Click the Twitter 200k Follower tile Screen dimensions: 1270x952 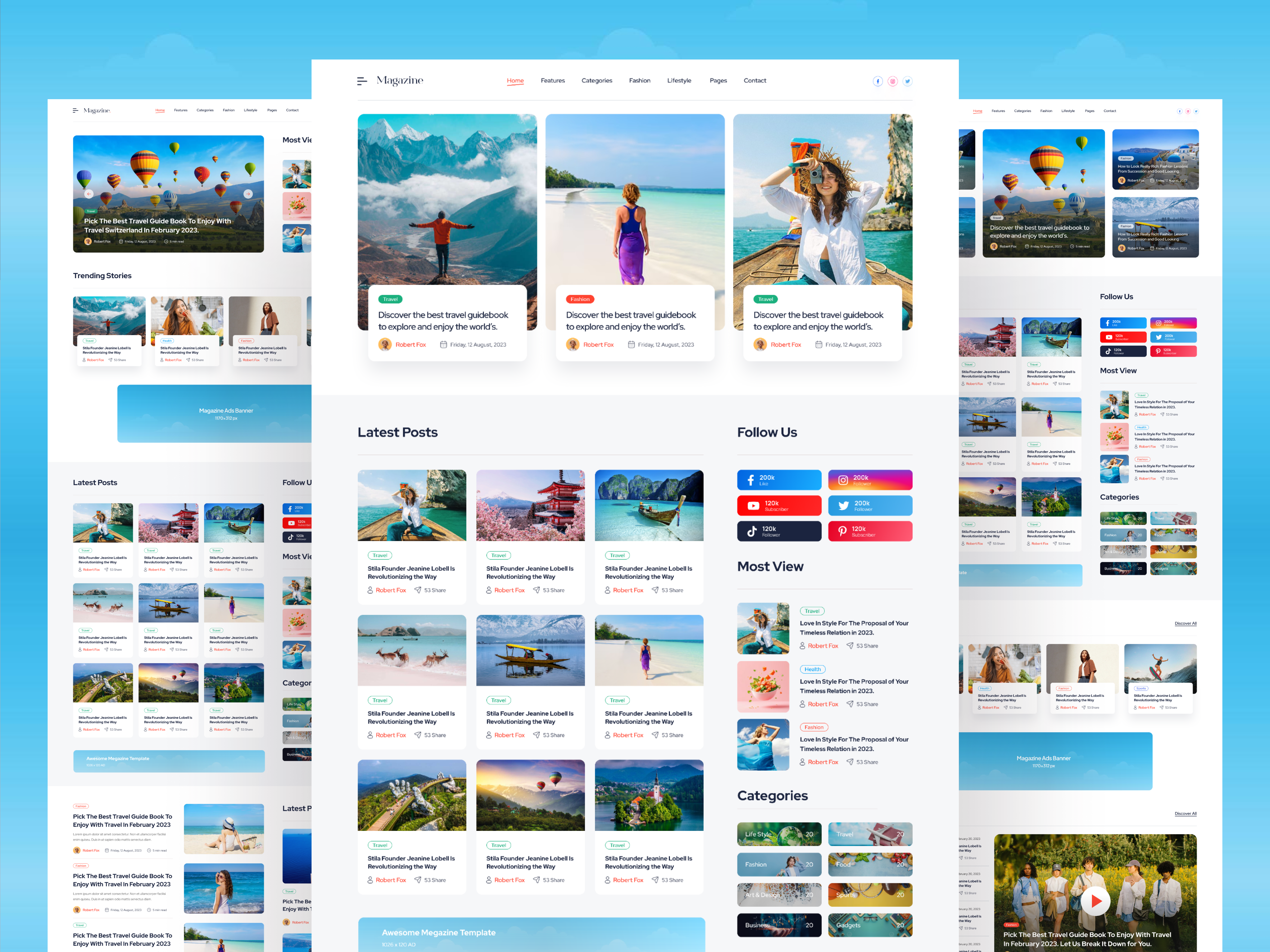(870, 506)
